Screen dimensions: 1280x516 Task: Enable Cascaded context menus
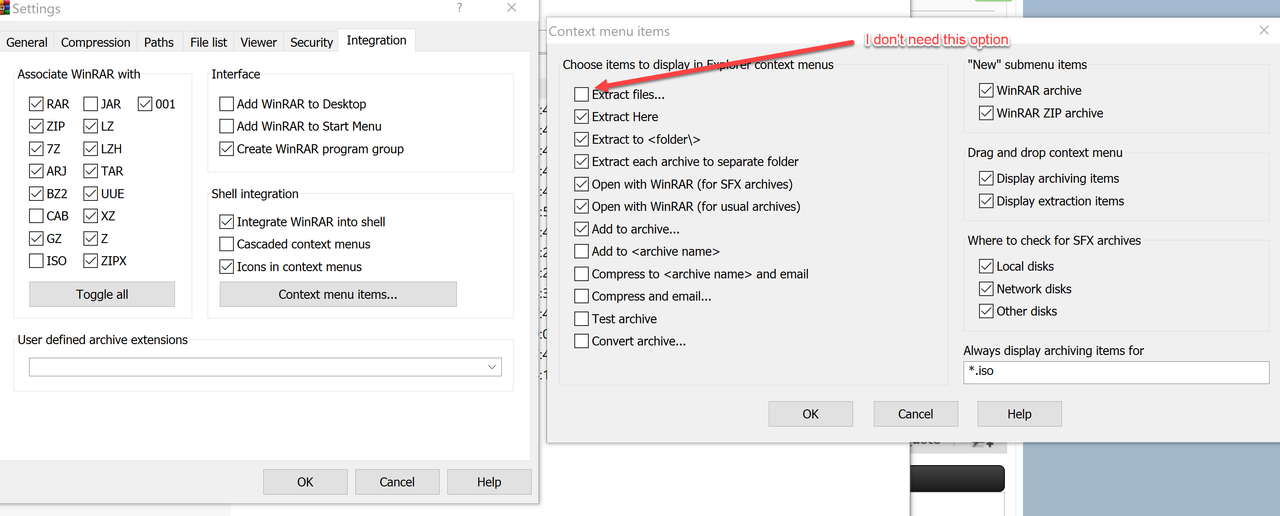click(227, 244)
